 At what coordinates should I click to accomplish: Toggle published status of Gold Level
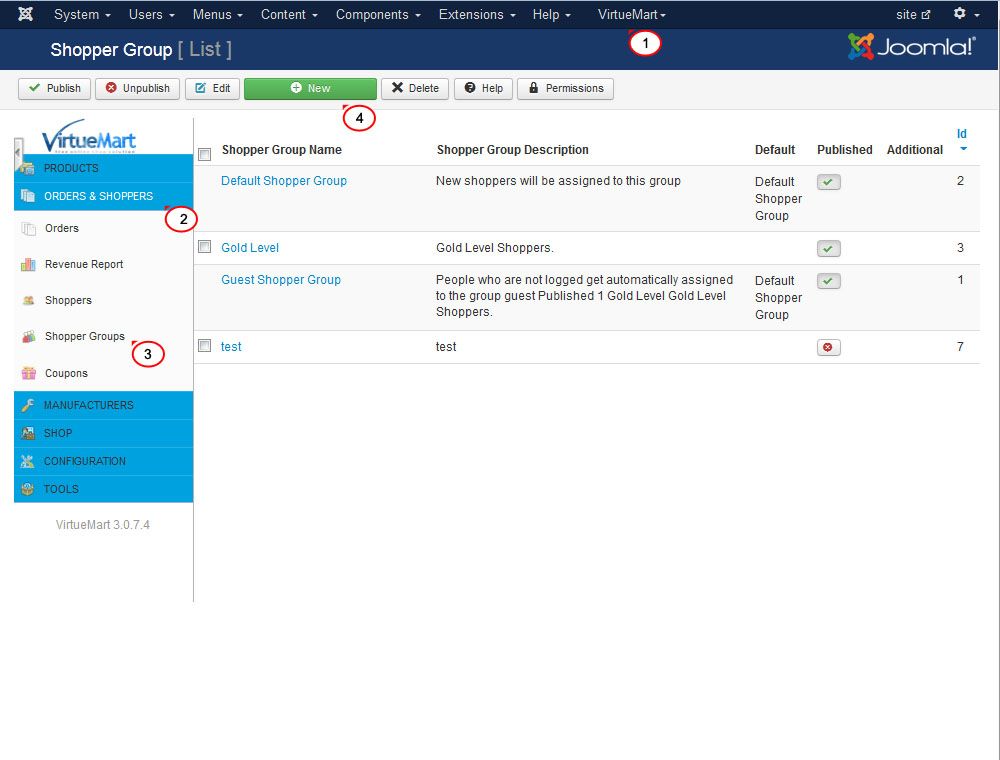tap(828, 249)
